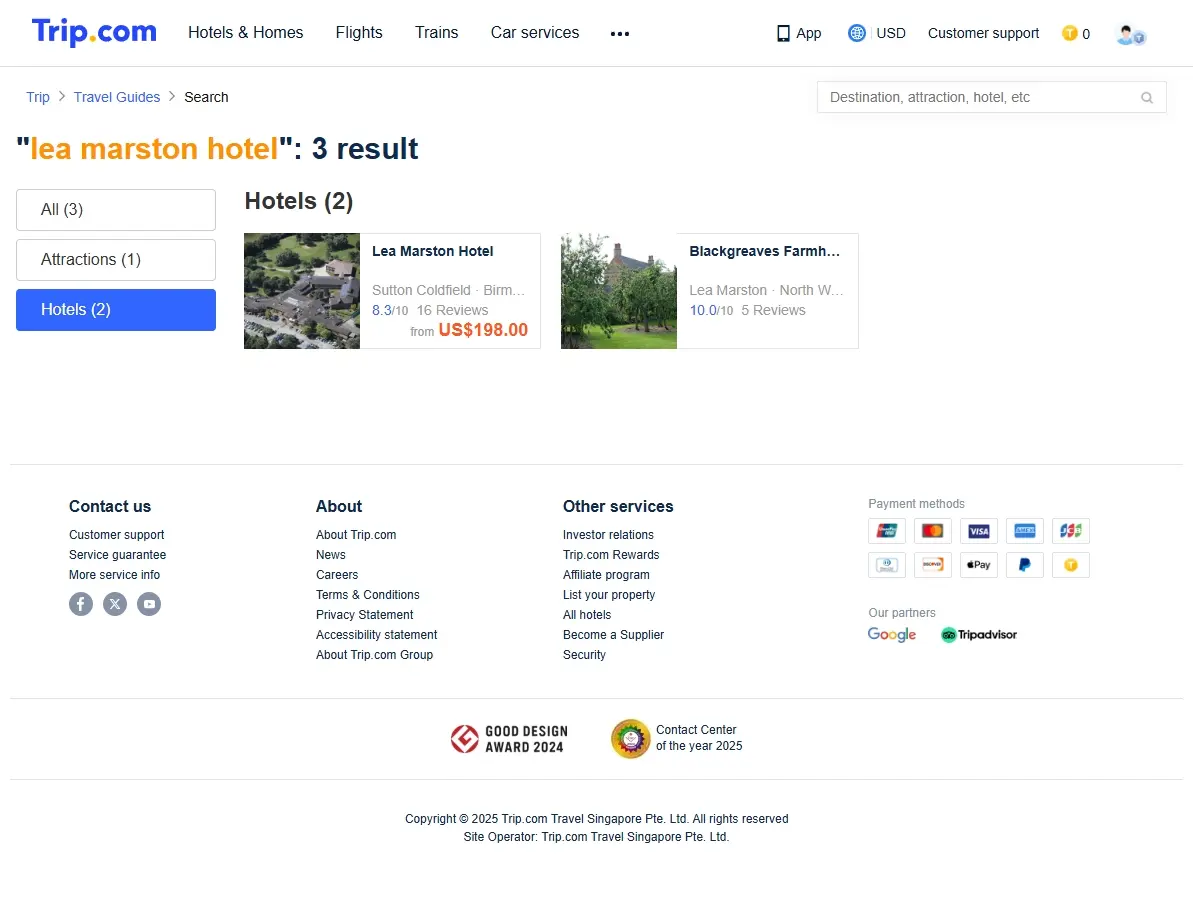Open the More service info link
The width and height of the screenshot is (1193, 921).
tap(114, 575)
